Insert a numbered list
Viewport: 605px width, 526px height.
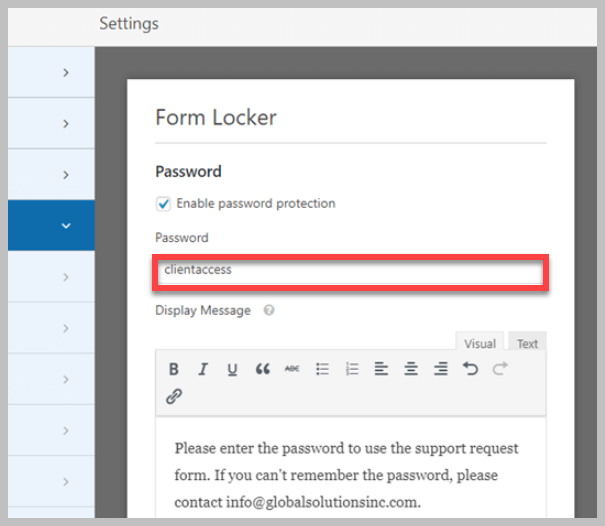[x=352, y=369]
